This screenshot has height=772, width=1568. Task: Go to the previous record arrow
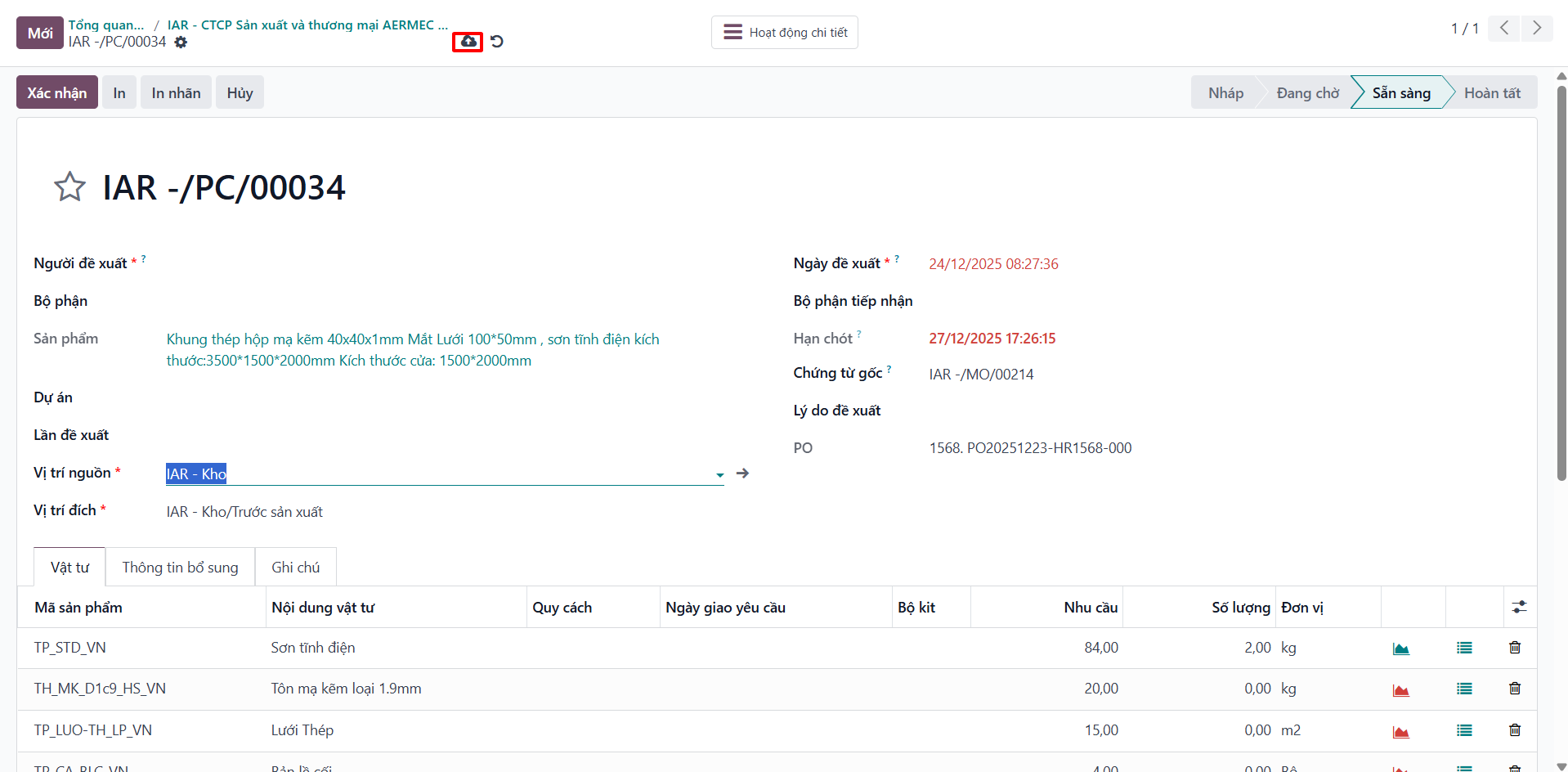(x=1504, y=29)
